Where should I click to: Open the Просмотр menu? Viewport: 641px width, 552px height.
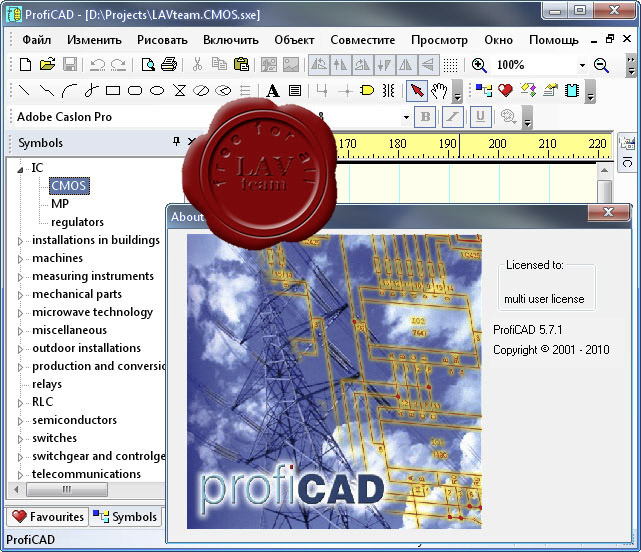pyautogui.click(x=439, y=40)
